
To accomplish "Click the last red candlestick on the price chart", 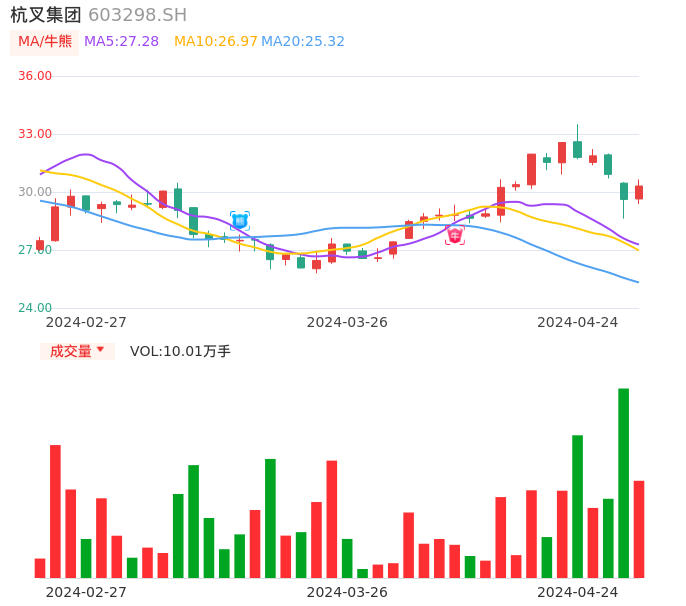I will pyautogui.click(x=639, y=192).
